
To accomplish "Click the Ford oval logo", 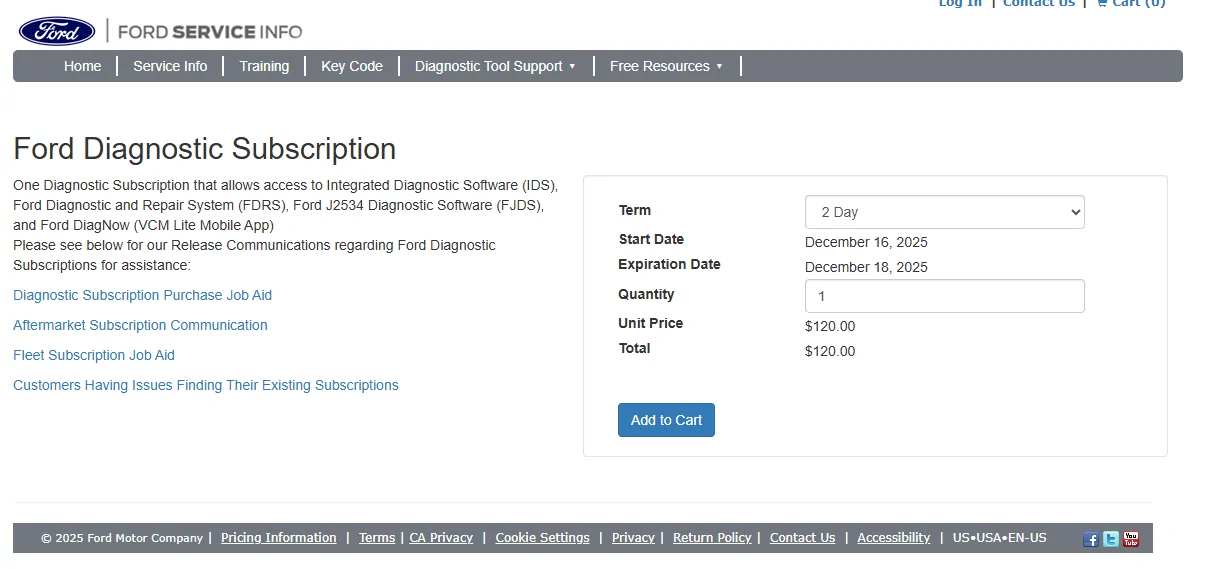I will (57, 31).
